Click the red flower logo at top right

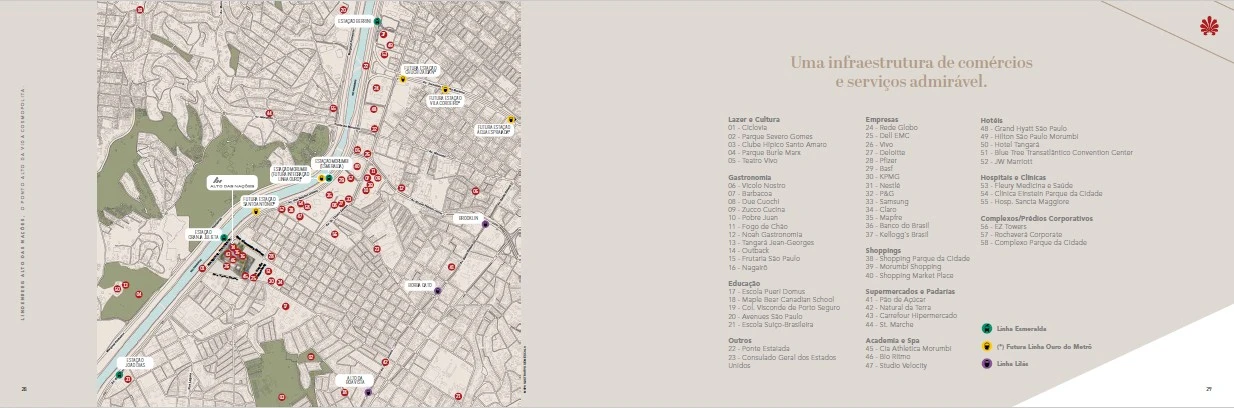(x=1208, y=27)
